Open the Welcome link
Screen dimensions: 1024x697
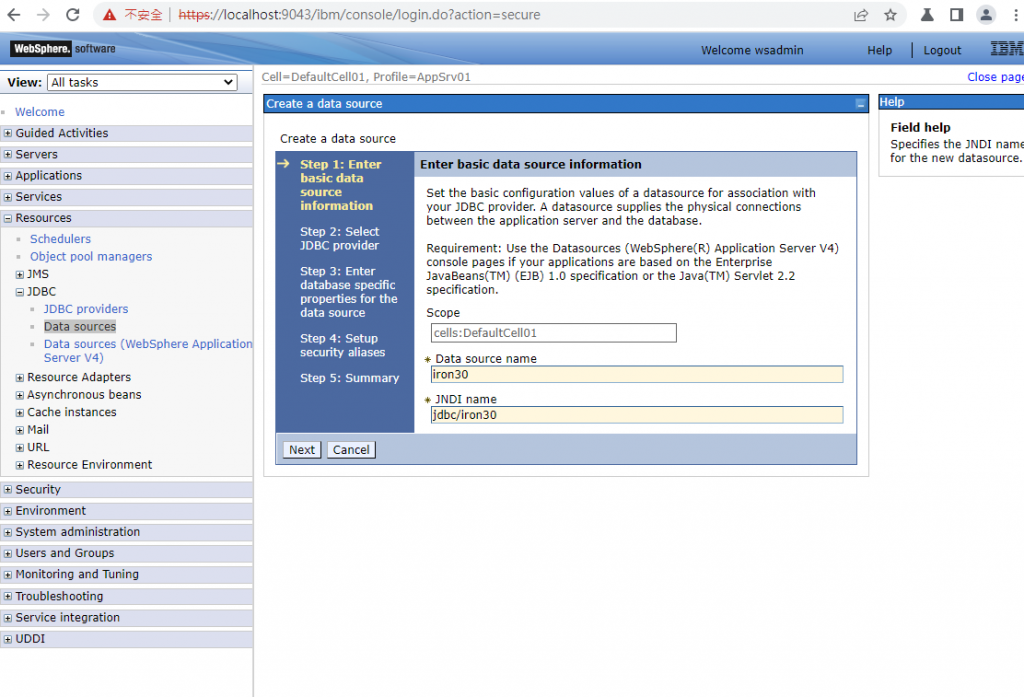40,112
